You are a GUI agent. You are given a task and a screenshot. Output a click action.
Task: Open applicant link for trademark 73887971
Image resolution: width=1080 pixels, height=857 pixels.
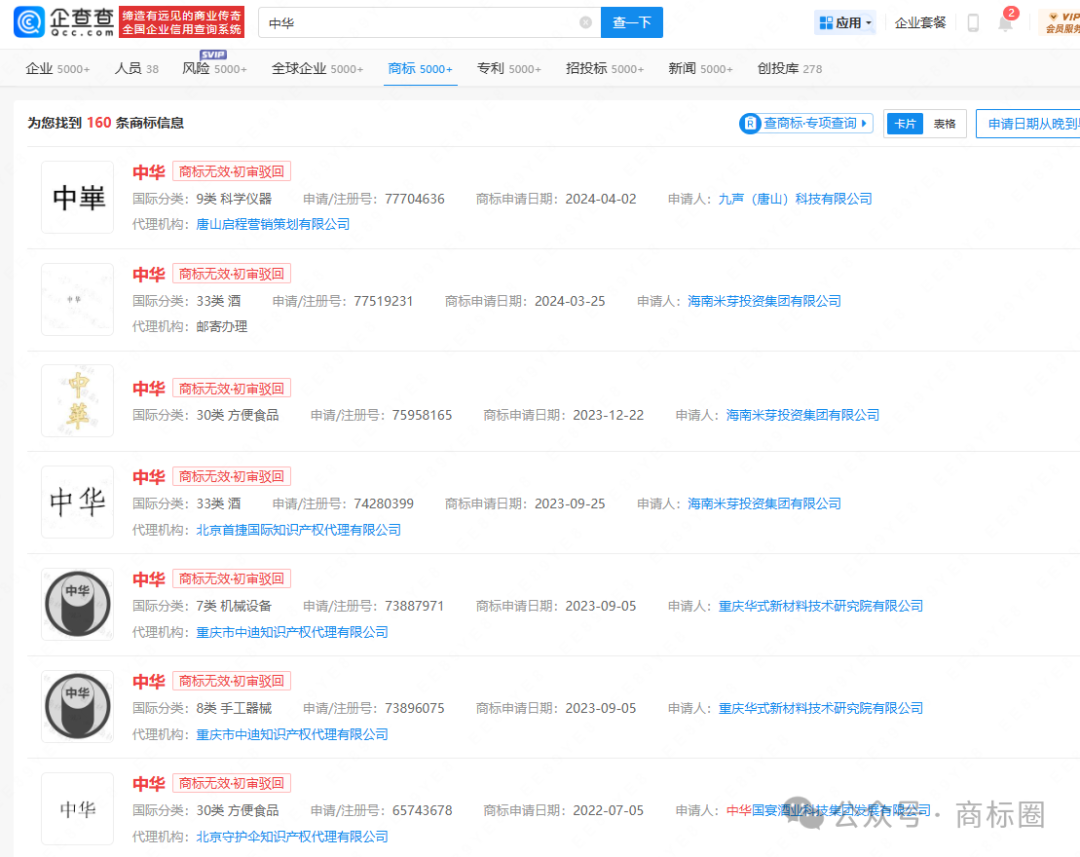tap(820, 606)
